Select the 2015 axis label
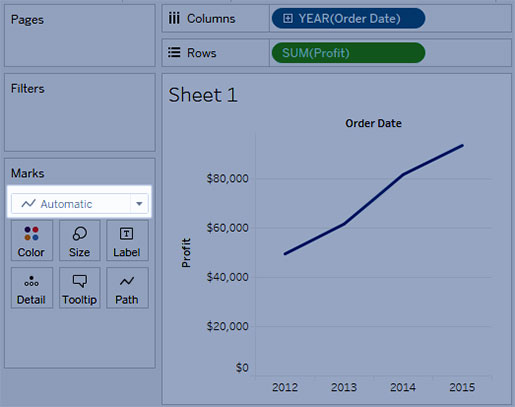515x407 pixels. point(462,387)
